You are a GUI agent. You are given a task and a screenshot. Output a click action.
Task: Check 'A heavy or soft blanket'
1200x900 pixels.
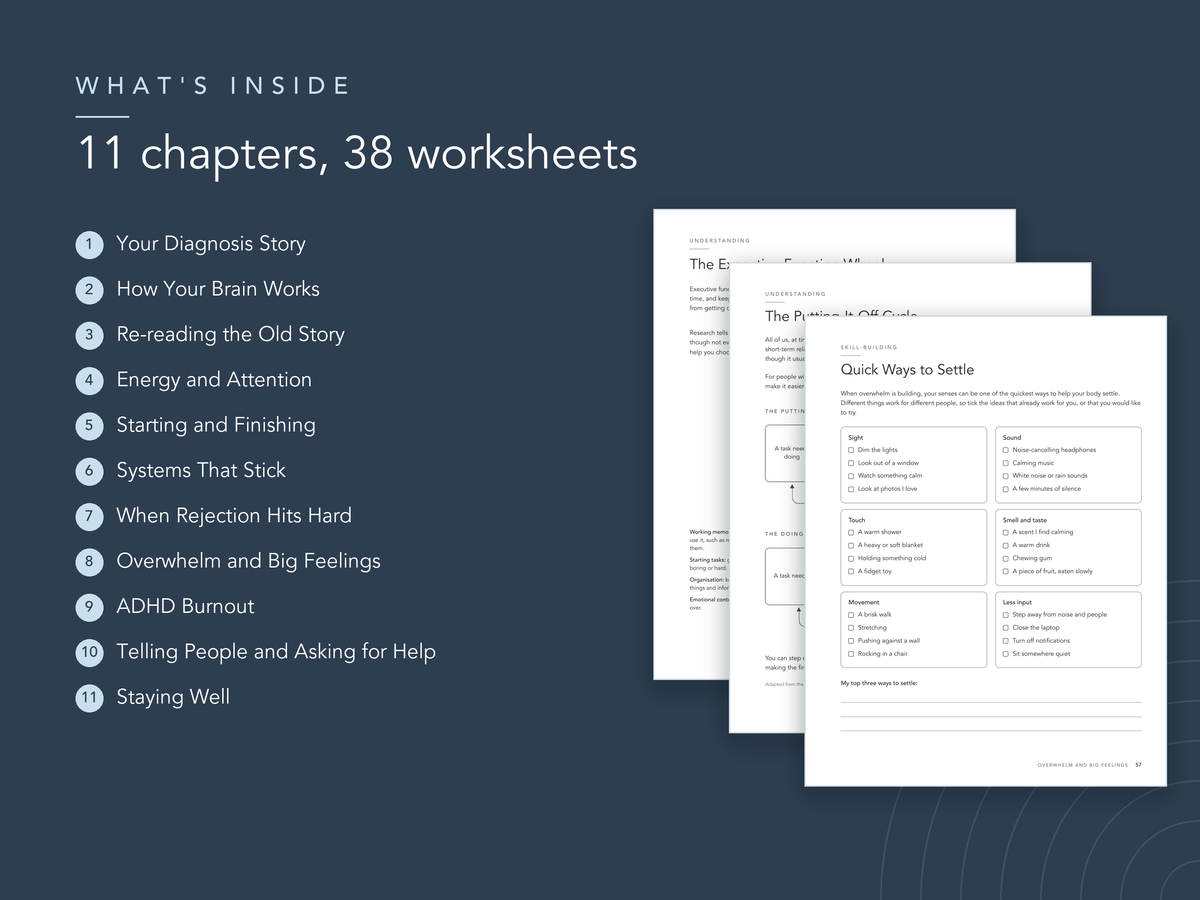click(x=851, y=545)
